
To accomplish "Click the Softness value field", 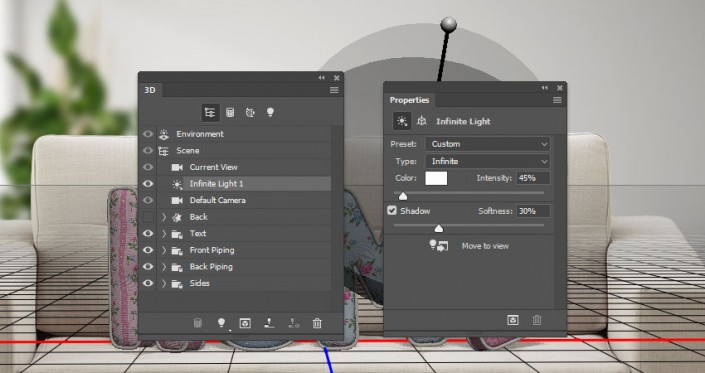I will [533, 211].
